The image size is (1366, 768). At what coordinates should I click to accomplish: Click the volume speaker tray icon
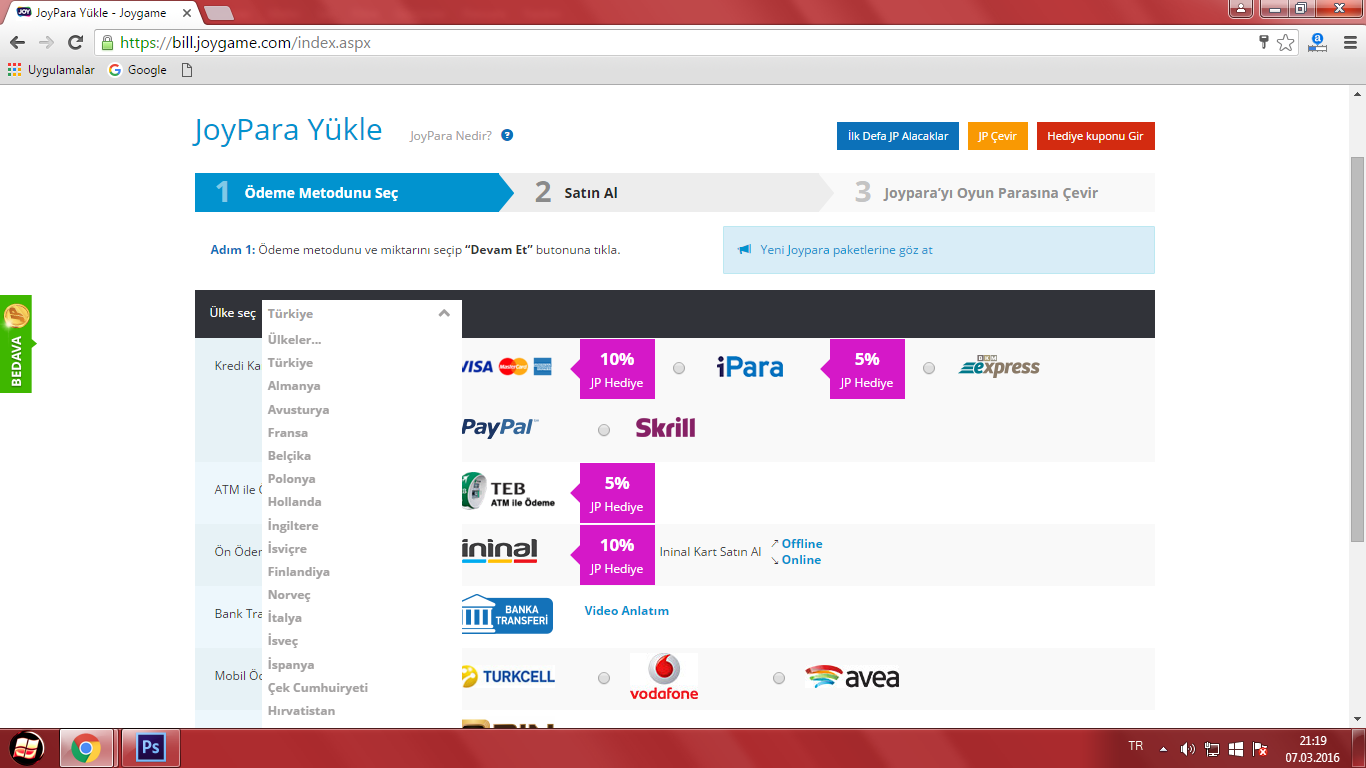pyautogui.click(x=1187, y=749)
